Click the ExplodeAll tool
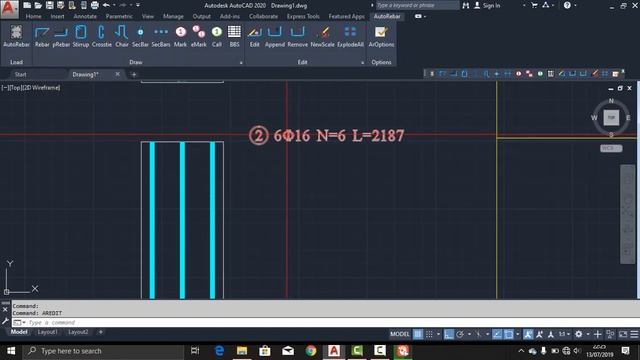Viewport: 640px width, 360px height. point(350,36)
